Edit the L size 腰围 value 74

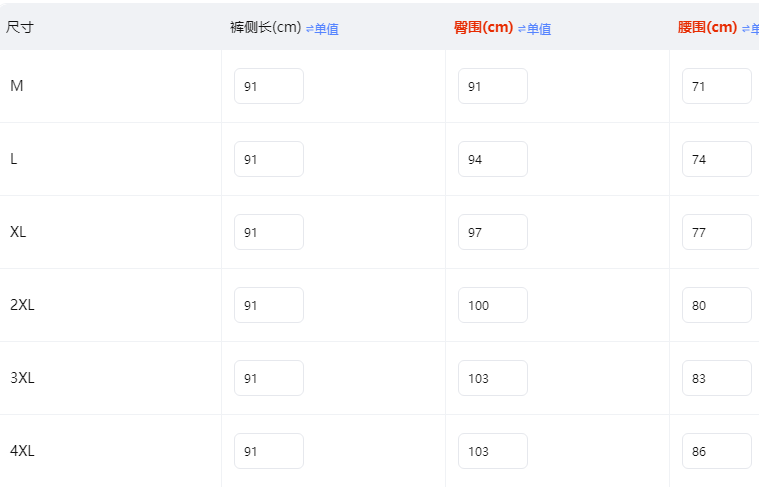click(x=717, y=159)
